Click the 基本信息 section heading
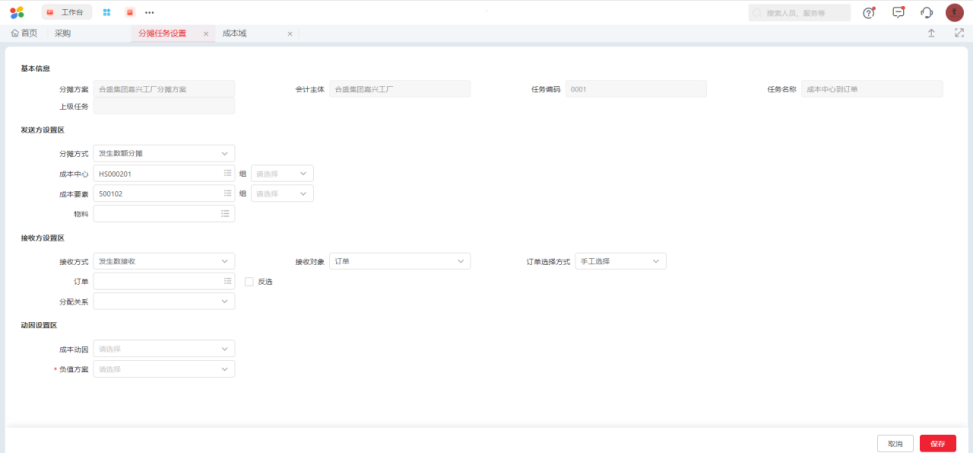 (35, 68)
